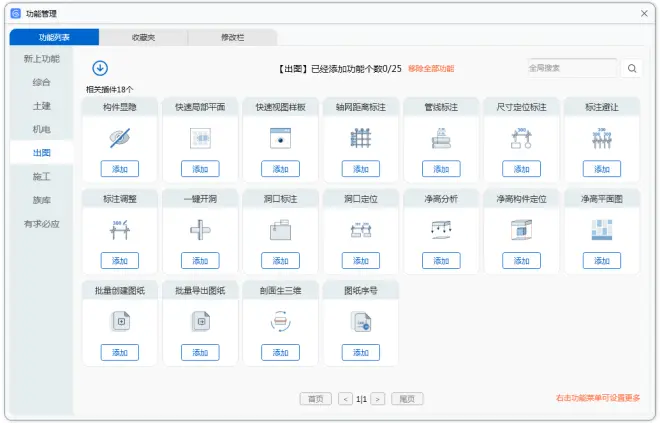Add the 净高构件定位 function
The height and width of the screenshot is (423, 660).
(522, 261)
